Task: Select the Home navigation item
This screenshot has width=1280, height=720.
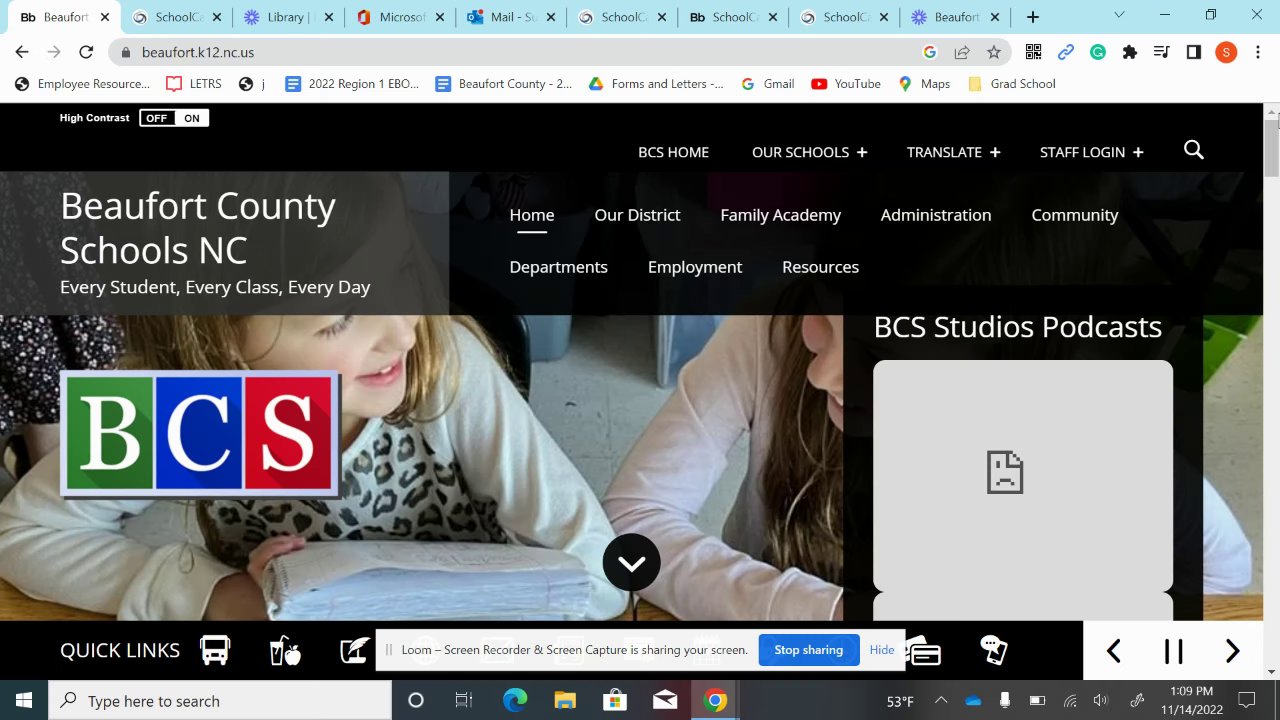Action: click(532, 215)
